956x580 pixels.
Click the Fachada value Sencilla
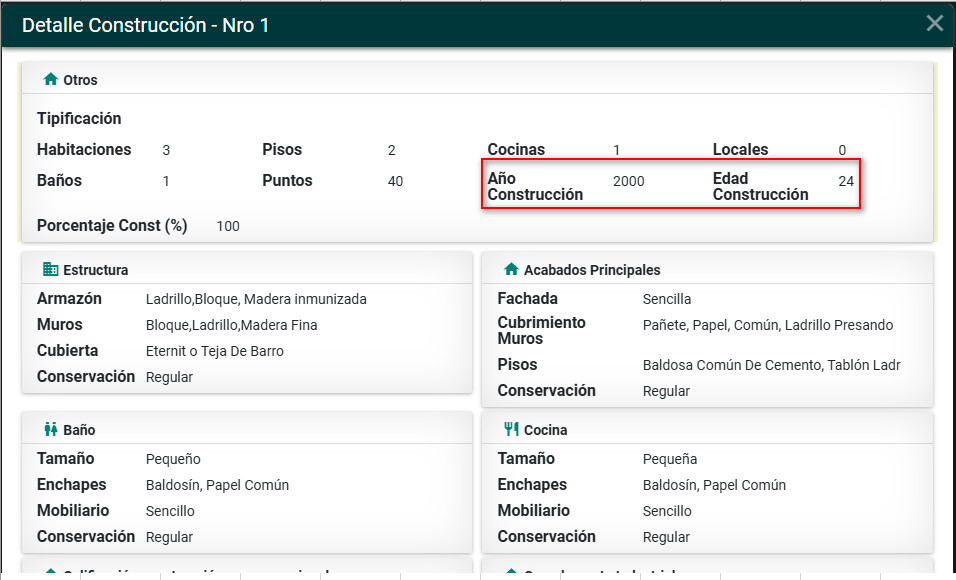pyautogui.click(x=666, y=299)
